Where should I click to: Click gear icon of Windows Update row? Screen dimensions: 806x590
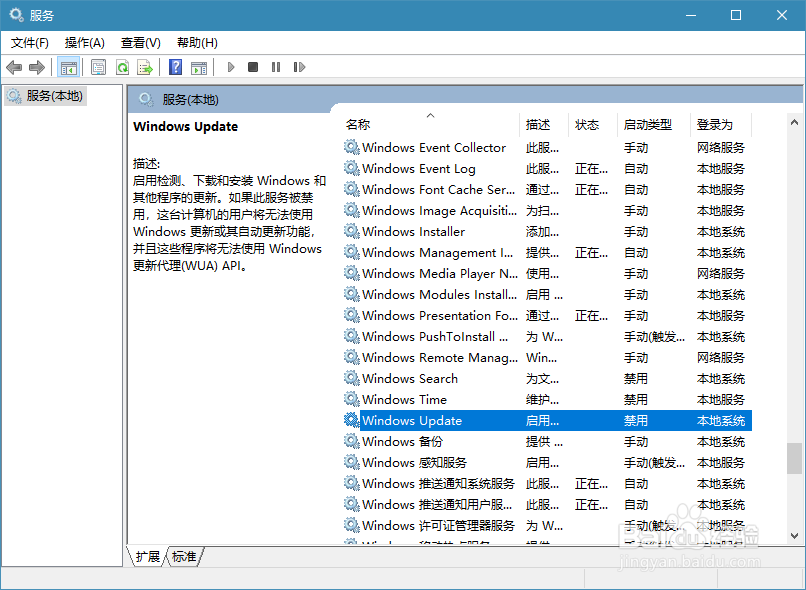[x=352, y=420]
